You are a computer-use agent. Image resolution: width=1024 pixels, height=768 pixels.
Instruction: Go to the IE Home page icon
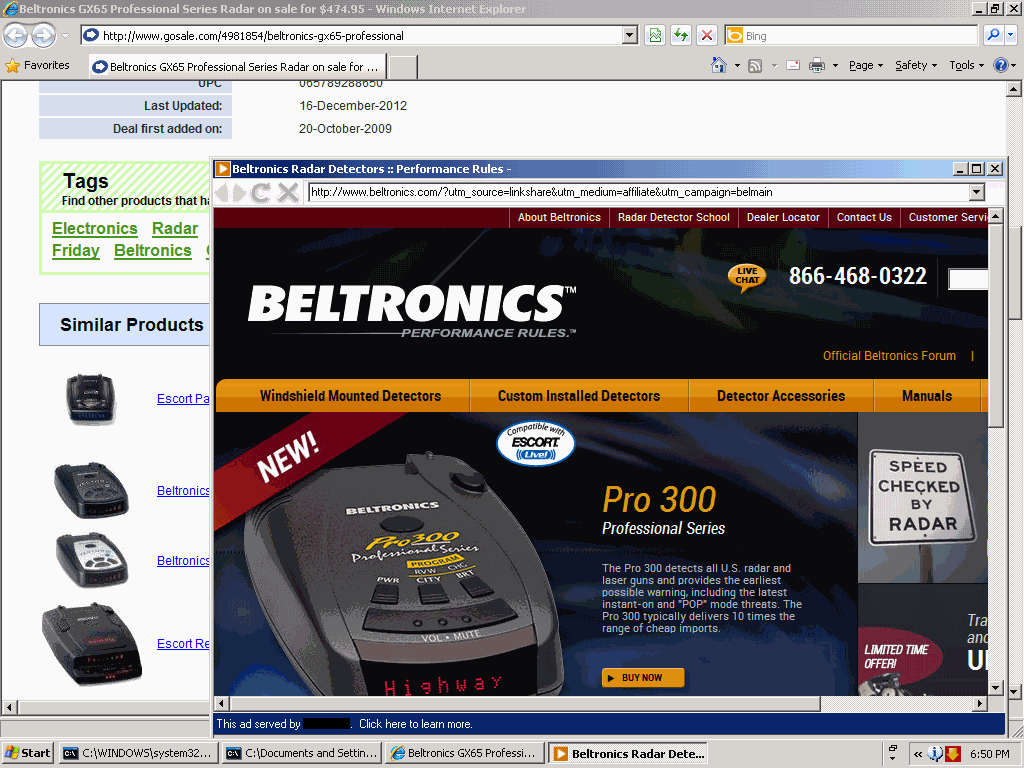718,65
